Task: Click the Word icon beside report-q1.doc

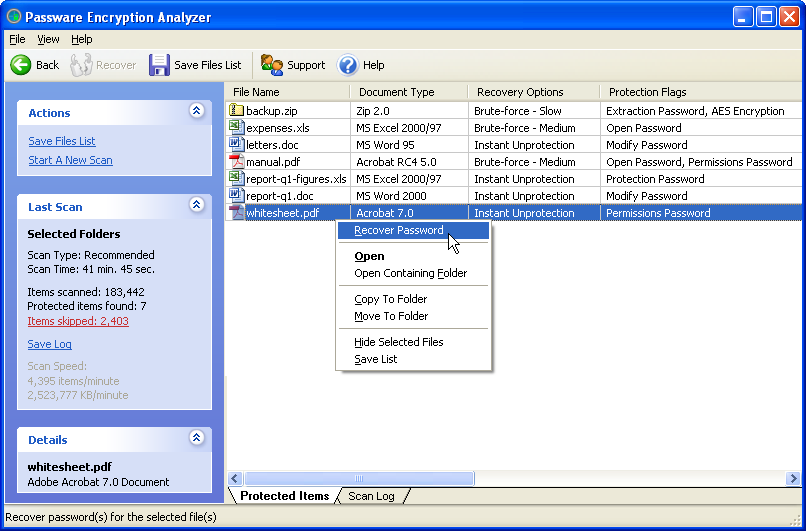Action: (x=236, y=196)
